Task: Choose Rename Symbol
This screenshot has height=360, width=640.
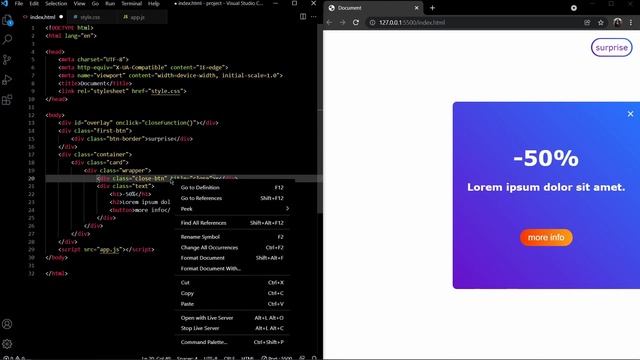Action: [232, 237]
